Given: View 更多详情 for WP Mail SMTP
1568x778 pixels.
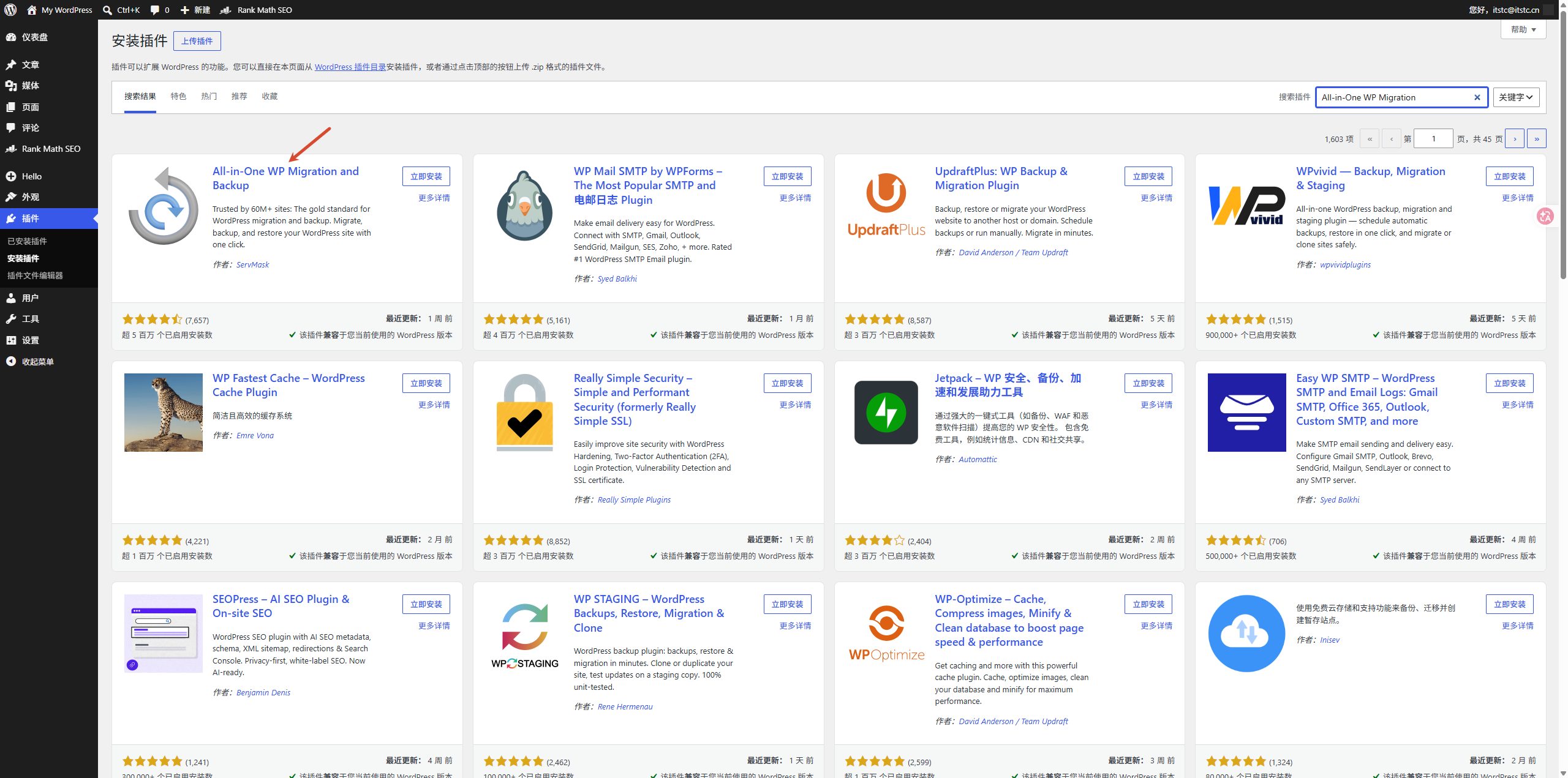Looking at the screenshot, I should 795,198.
